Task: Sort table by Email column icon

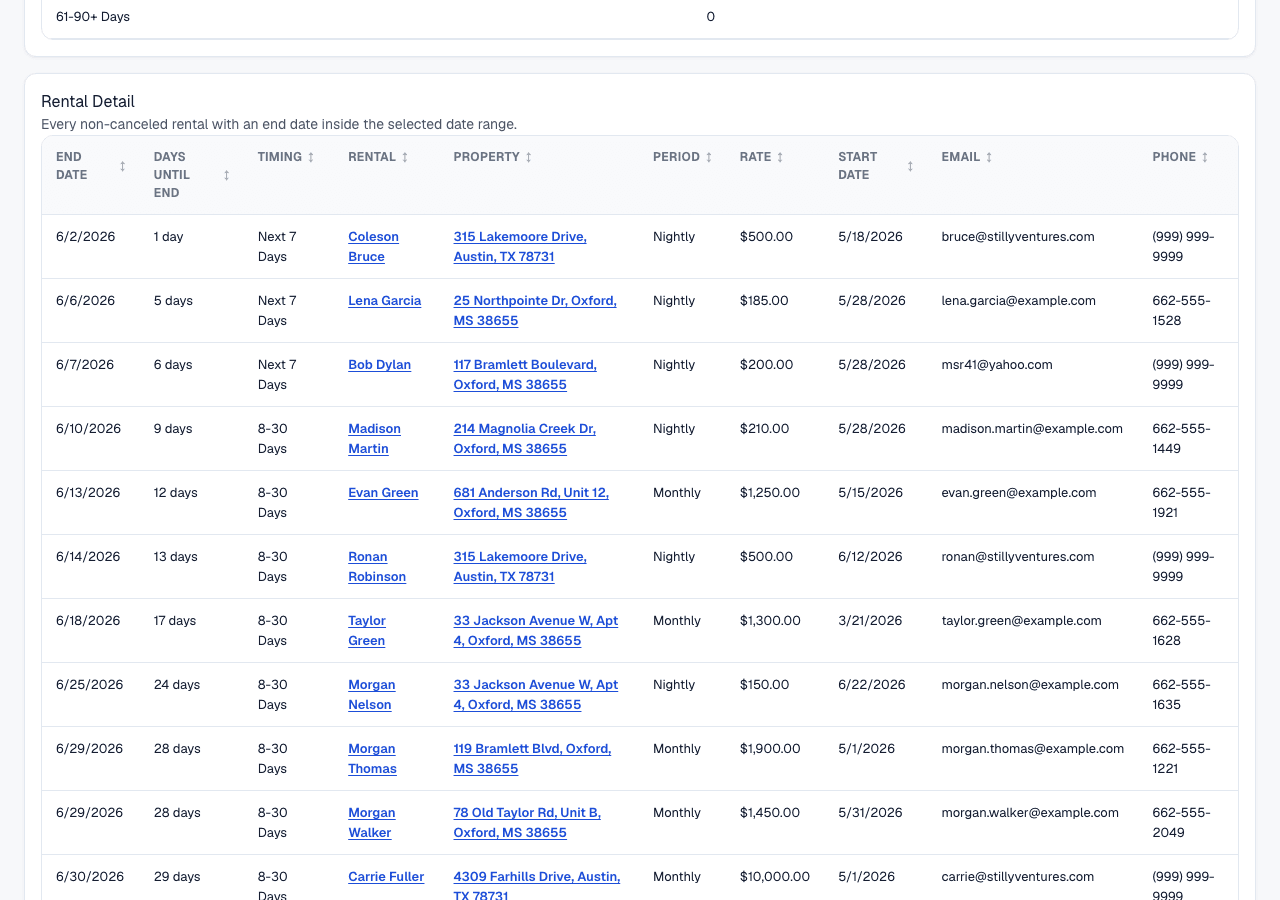Action: 989,157
